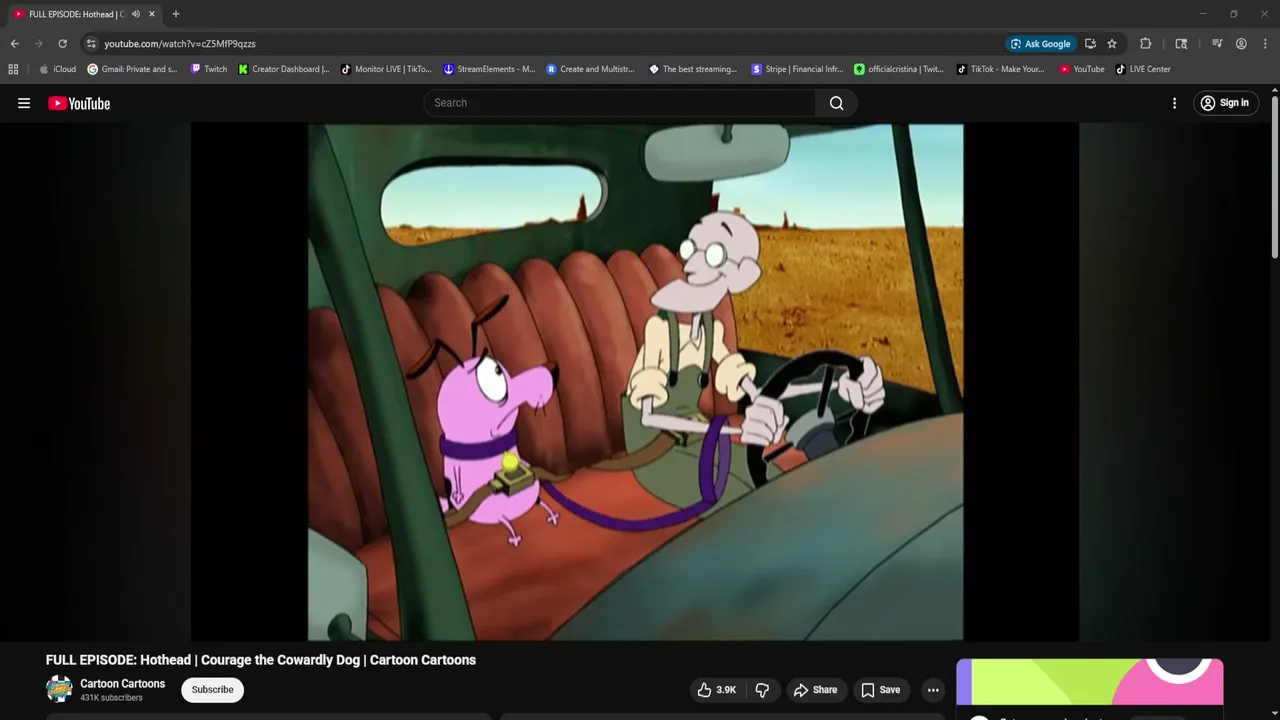
Task: Click the magnifier search button
Action: point(837,103)
